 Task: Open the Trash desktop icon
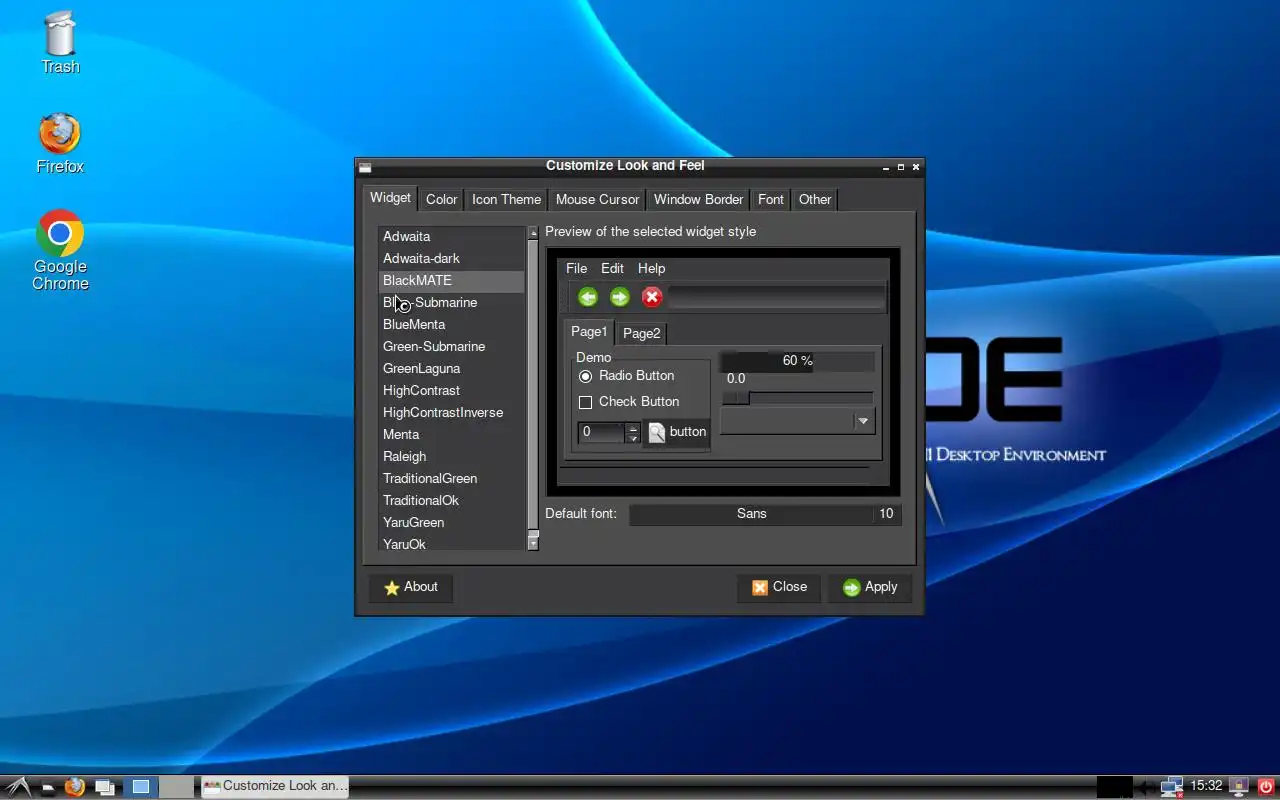tap(60, 42)
